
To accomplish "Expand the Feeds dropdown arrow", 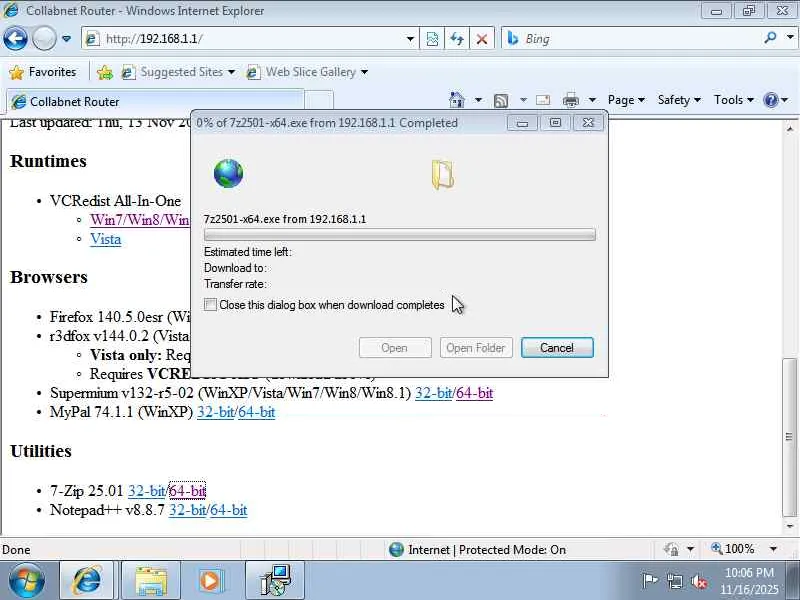I will 523,100.
